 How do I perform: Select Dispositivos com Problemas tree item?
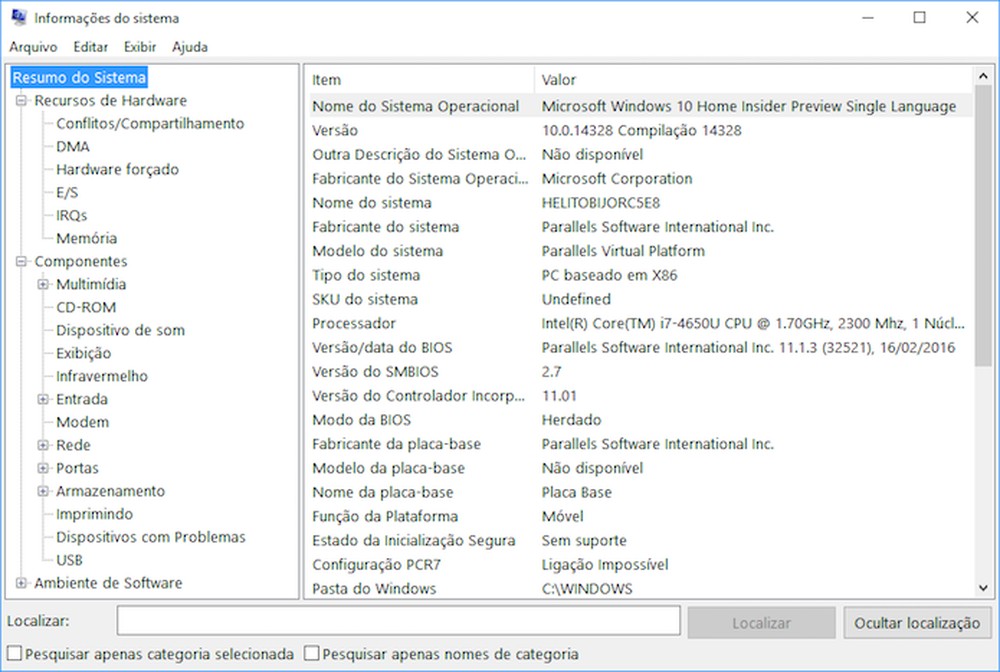[151, 536]
